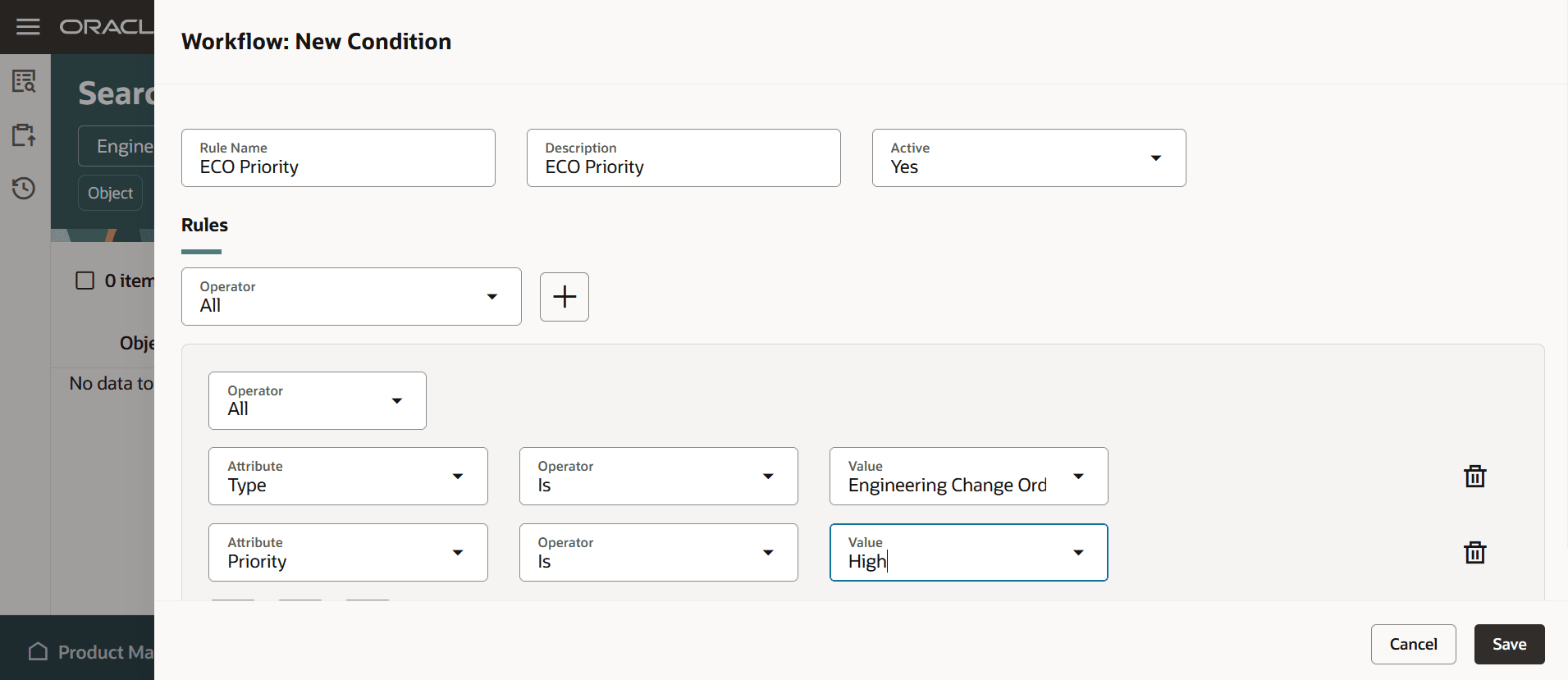This screenshot has width=1568, height=680.
Task: Expand the Engineering Change Order value dropdown
Action: coord(1078,477)
